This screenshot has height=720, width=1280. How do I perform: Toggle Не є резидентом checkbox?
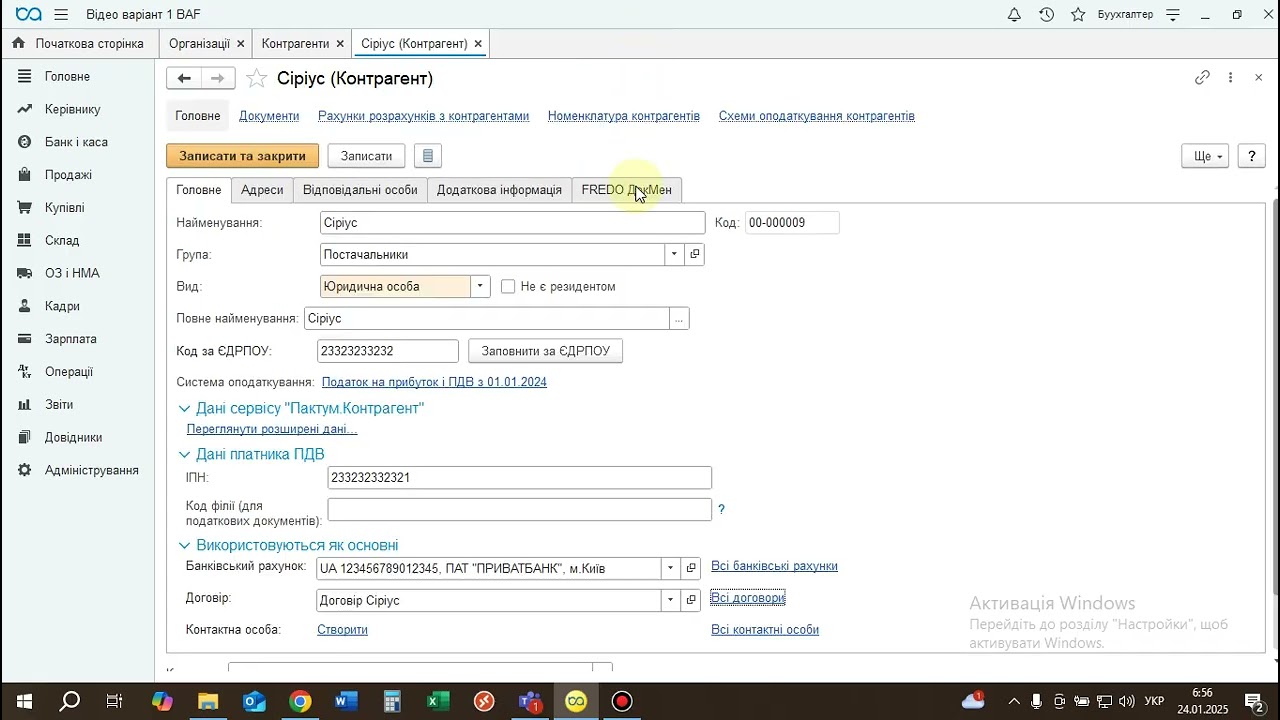(x=508, y=286)
